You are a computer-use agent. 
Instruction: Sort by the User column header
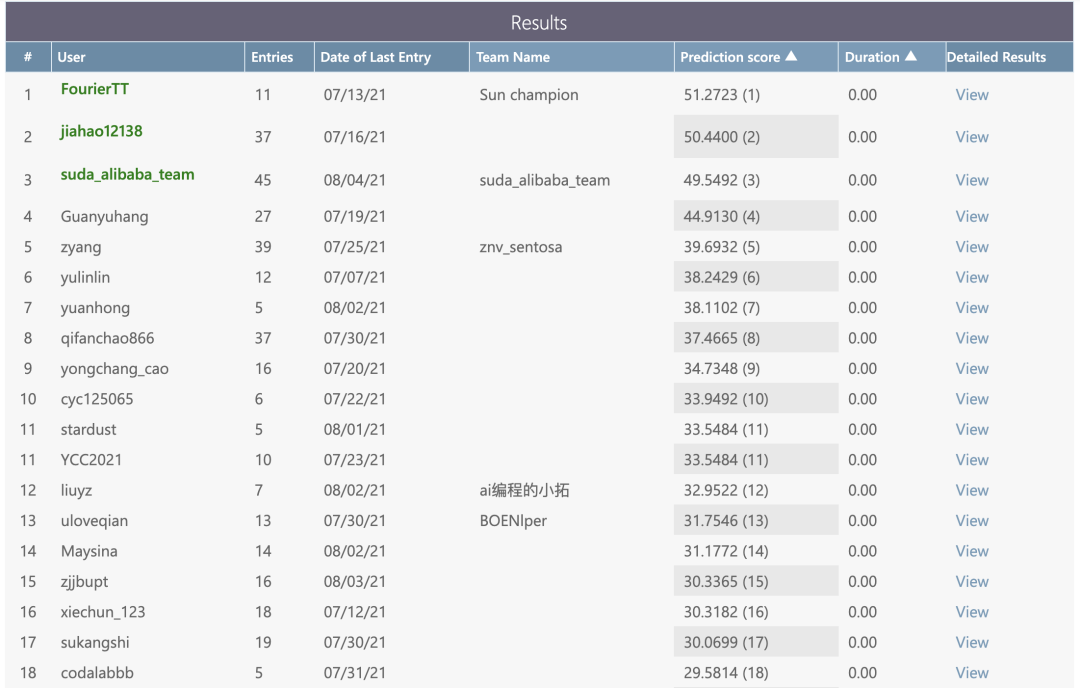[72, 57]
